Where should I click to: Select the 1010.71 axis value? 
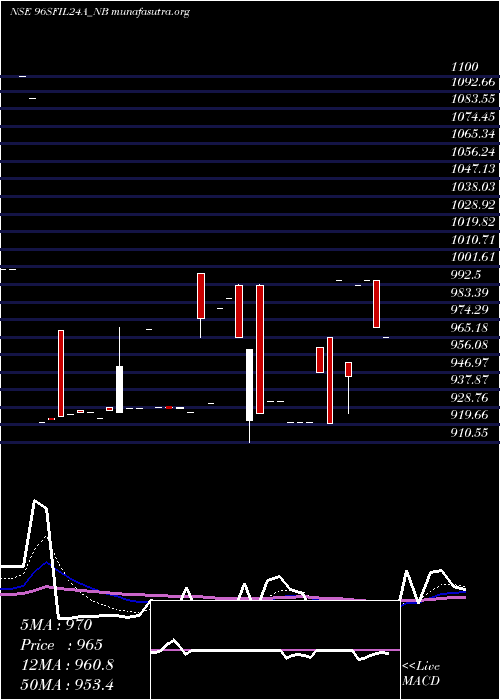473,240
